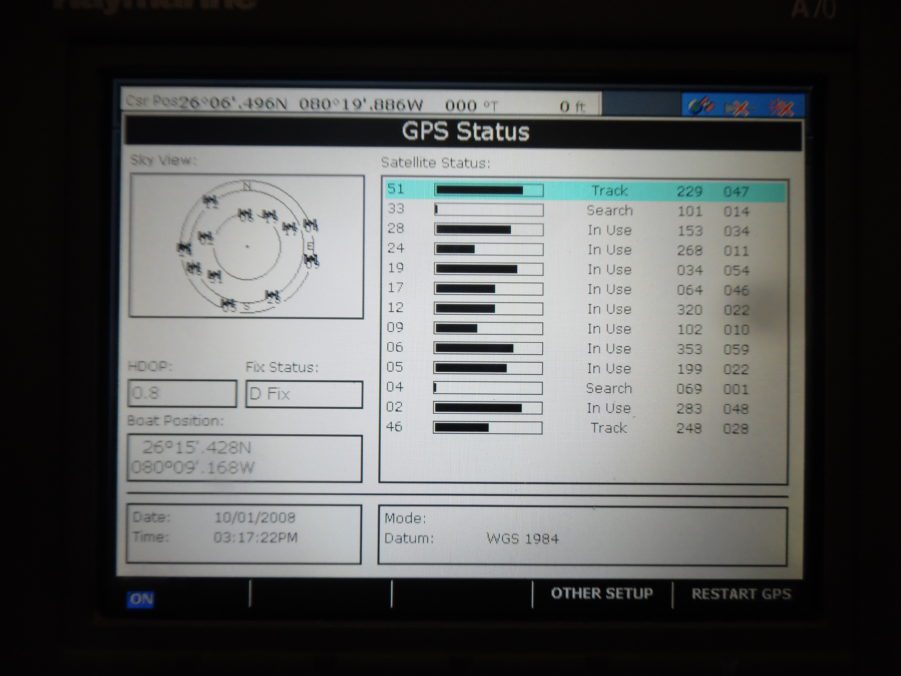Select satellite 02 icon in Sky View

coord(205,238)
